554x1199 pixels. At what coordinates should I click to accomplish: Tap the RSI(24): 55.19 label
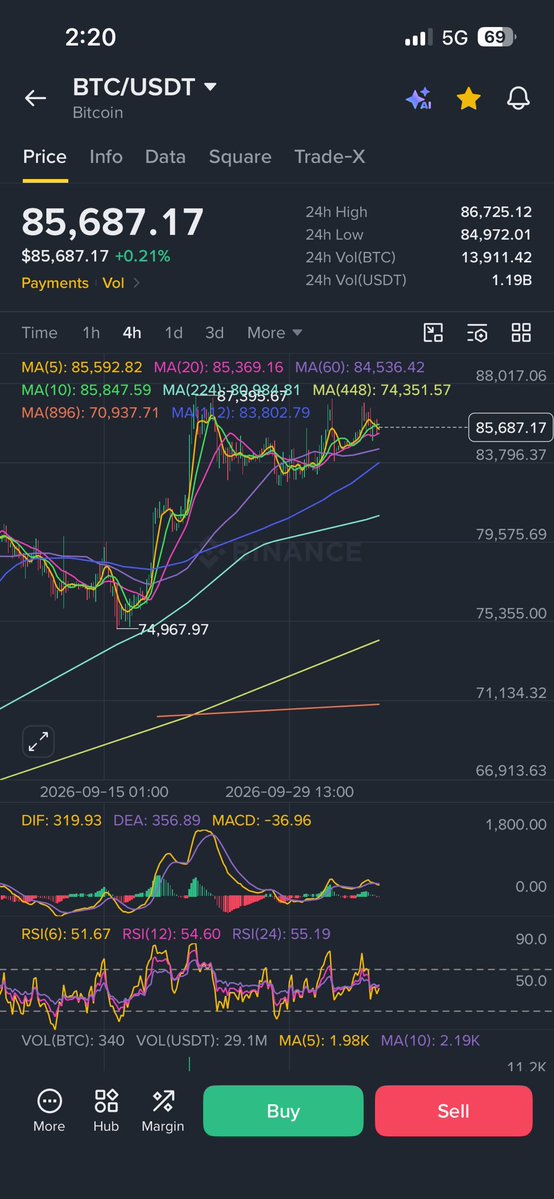tap(282, 934)
